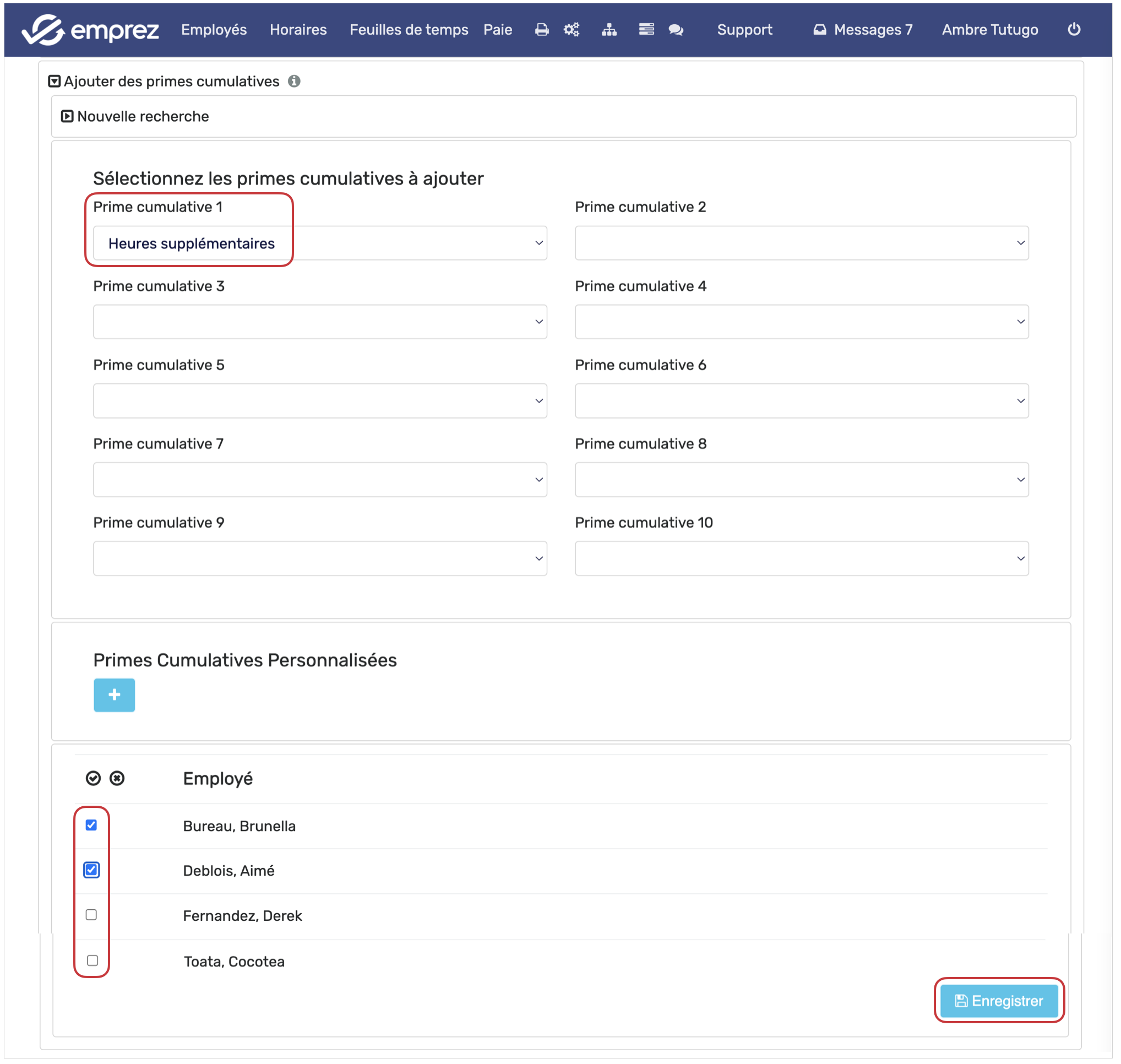This screenshot has height=1064, width=1121.
Task: Check the Toata, Cocotea checkbox
Action: 92,961
